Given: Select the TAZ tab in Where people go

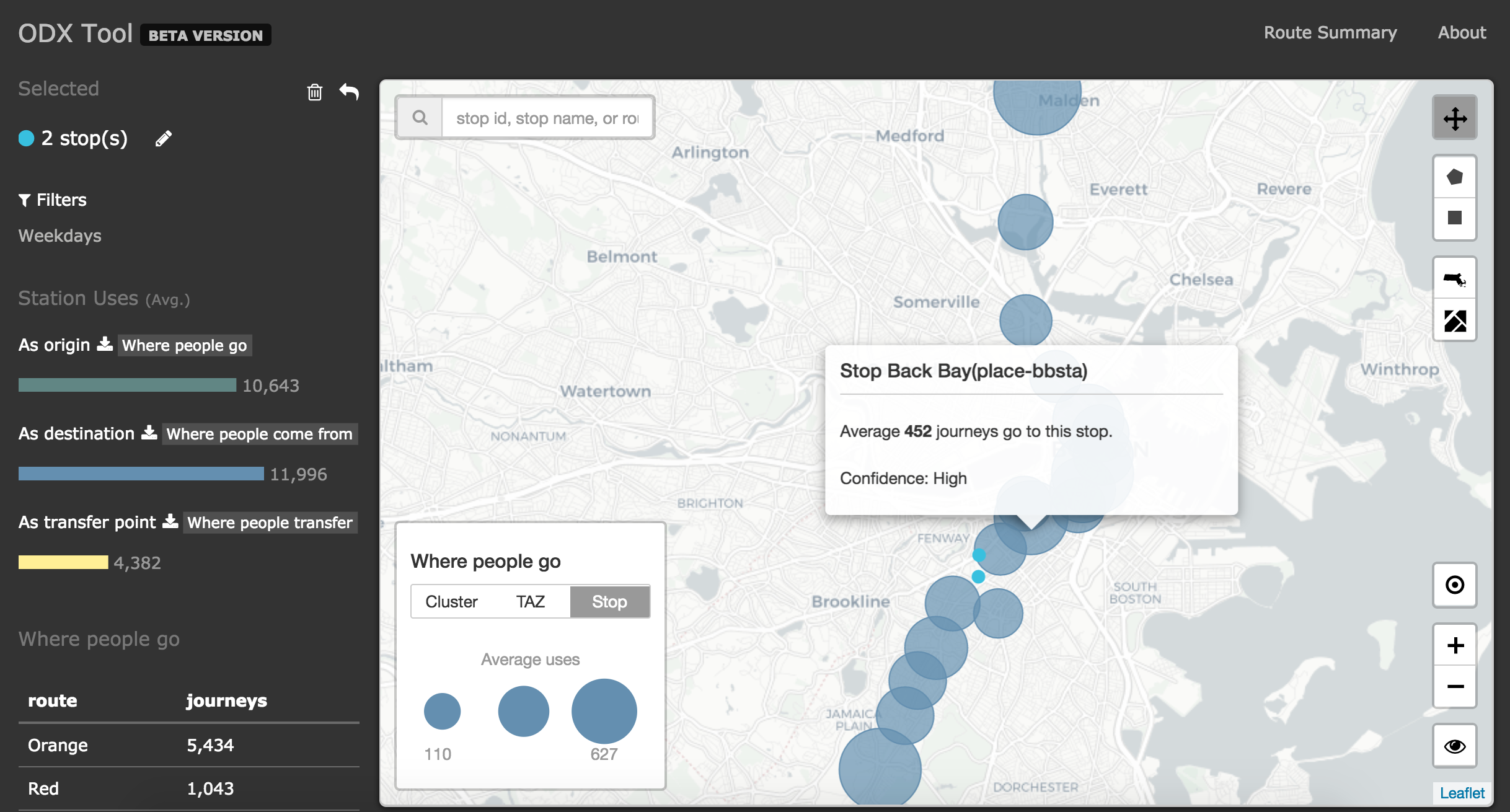Looking at the screenshot, I should [529, 601].
